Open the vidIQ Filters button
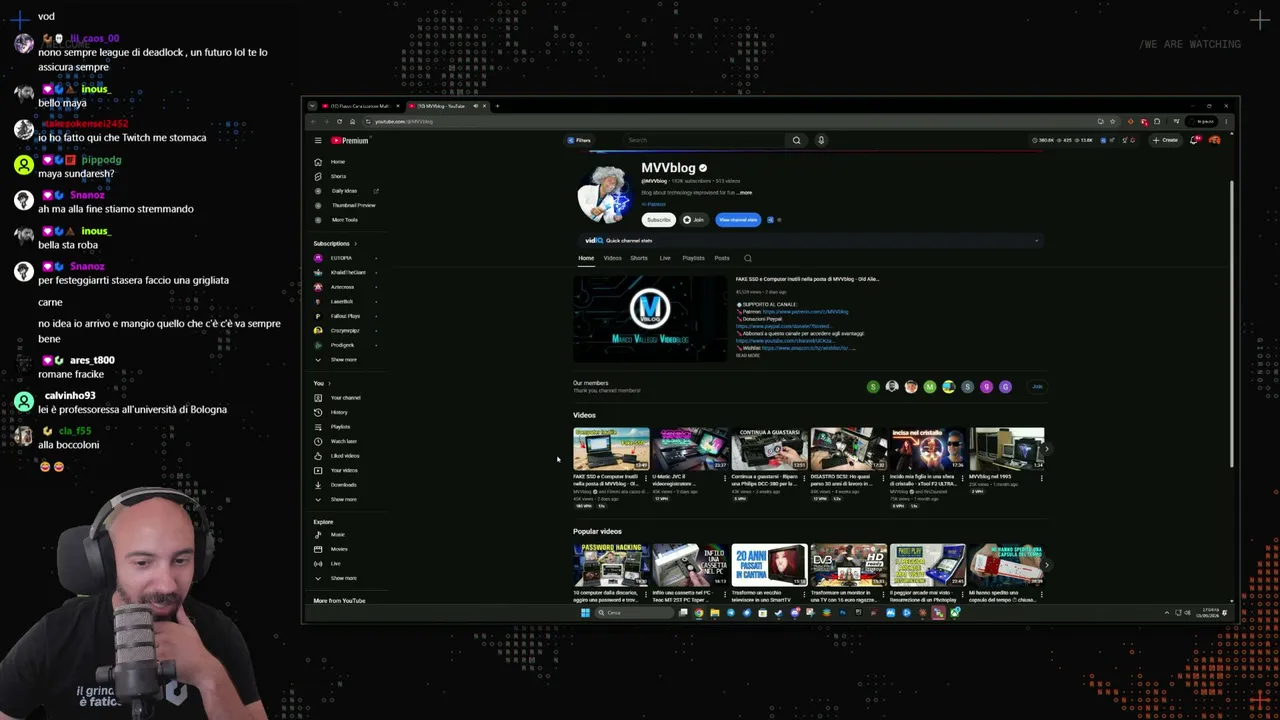 click(x=579, y=140)
